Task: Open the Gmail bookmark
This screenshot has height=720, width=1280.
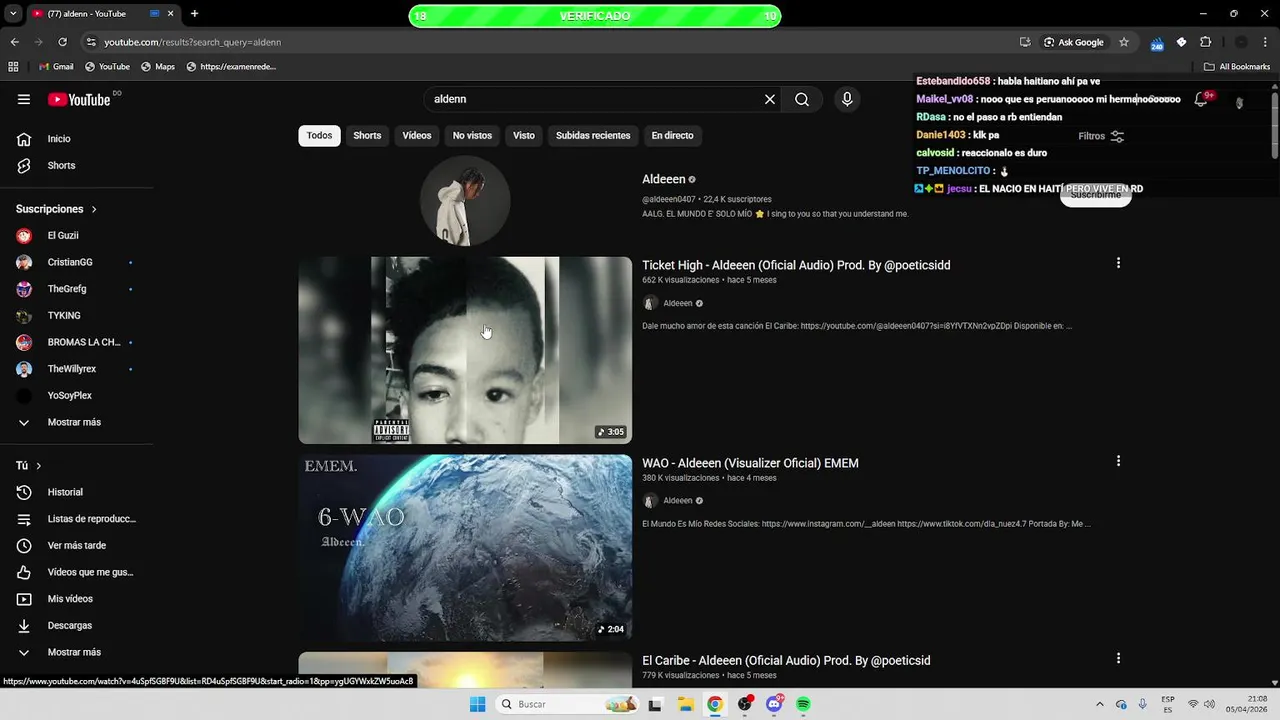Action: pos(56,67)
